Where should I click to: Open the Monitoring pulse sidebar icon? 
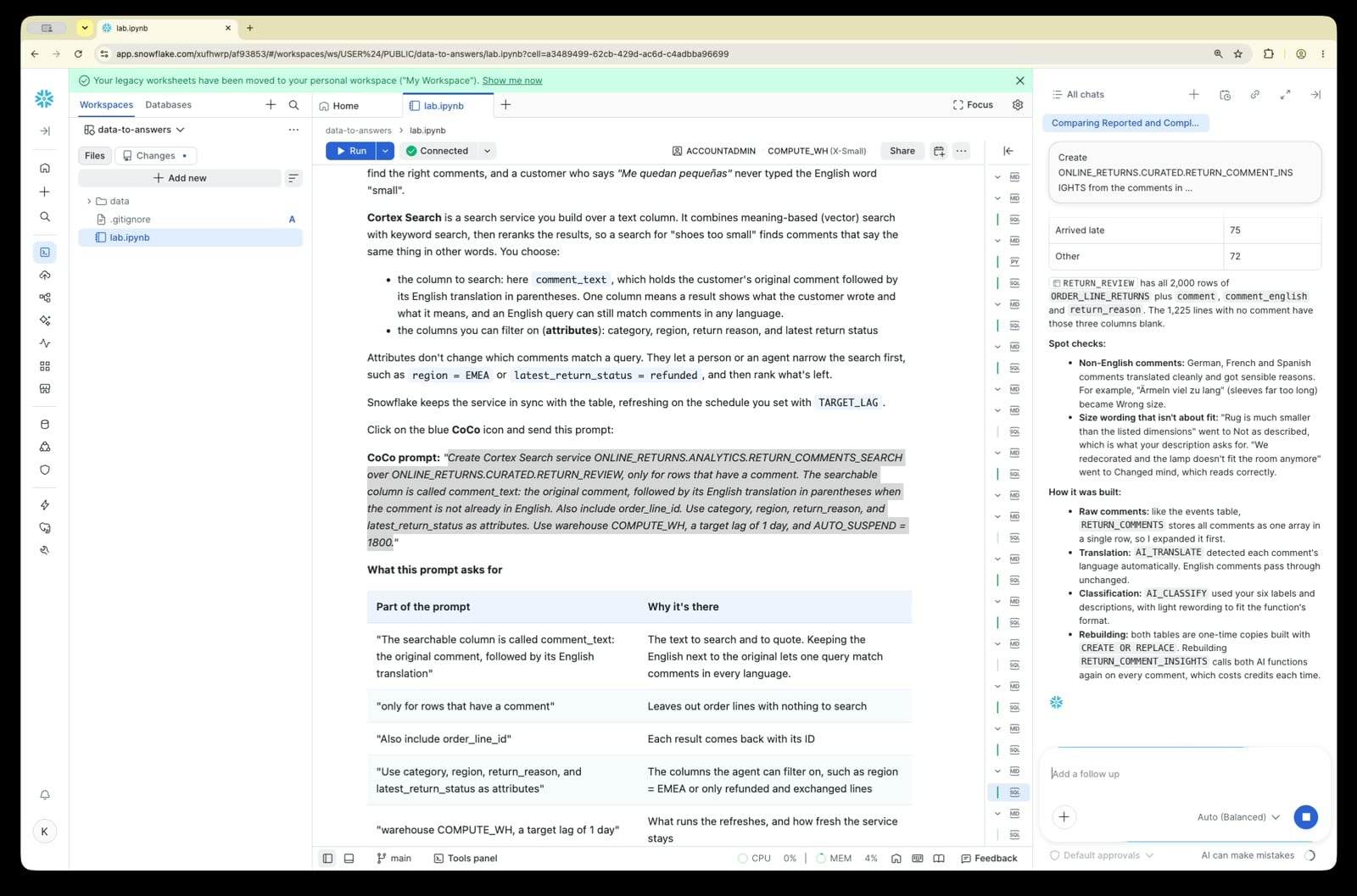(x=45, y=343)
